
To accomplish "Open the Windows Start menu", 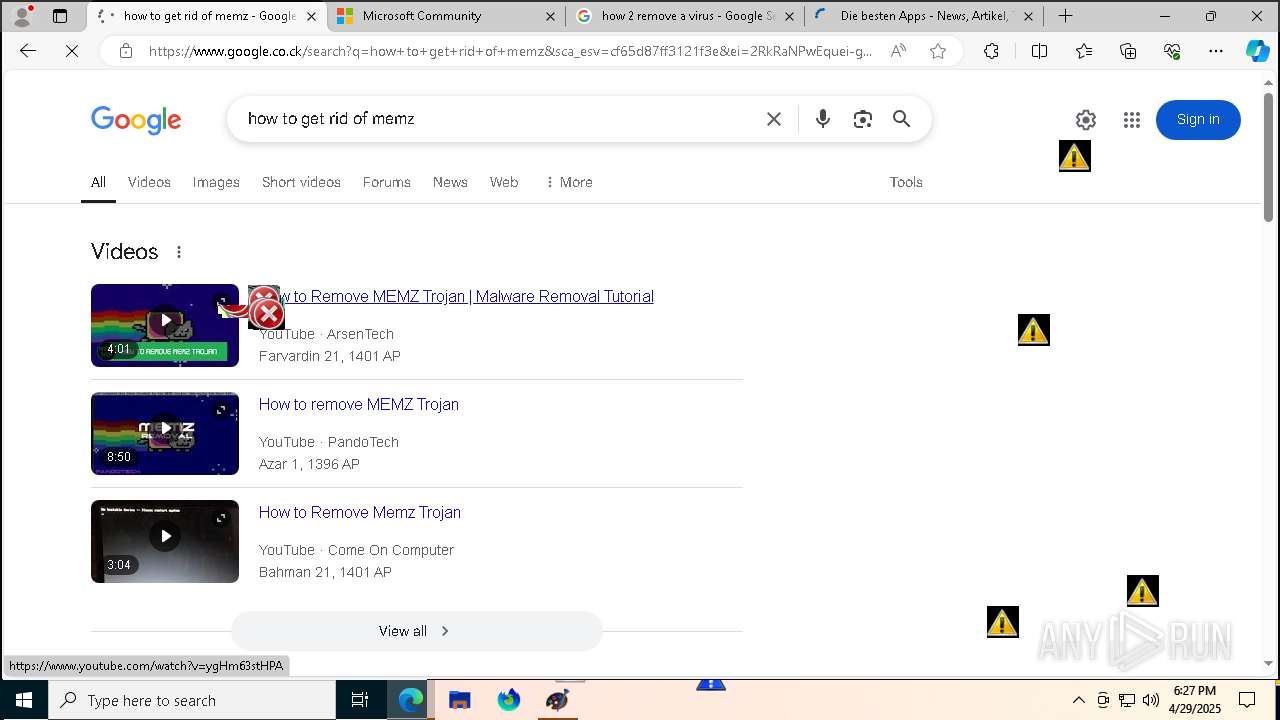I will click(24, 700).
